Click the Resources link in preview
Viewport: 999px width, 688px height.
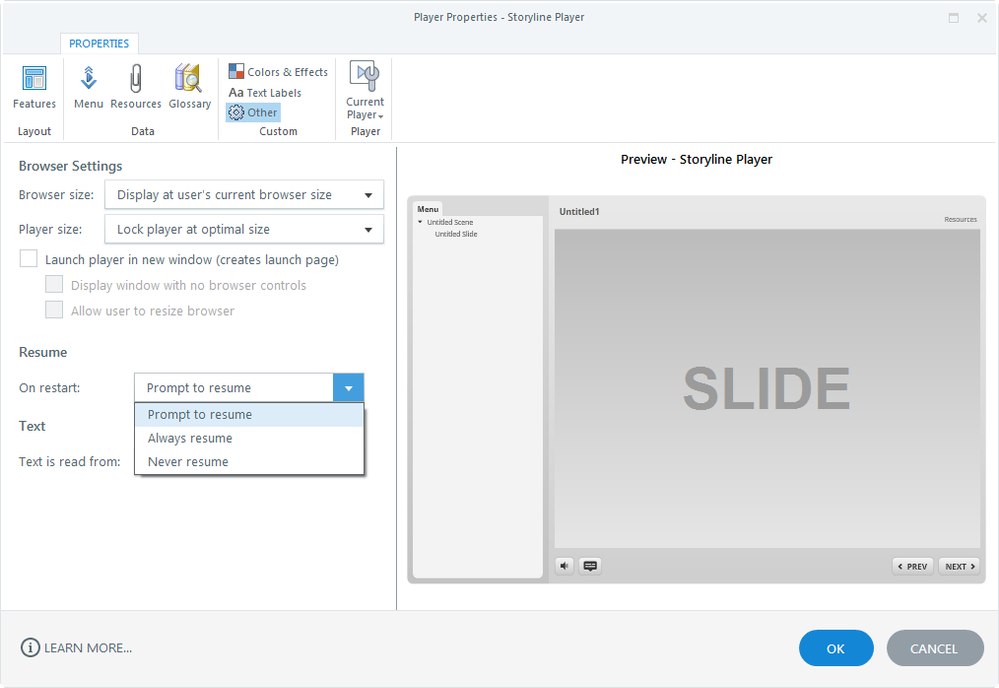(960, 219)
